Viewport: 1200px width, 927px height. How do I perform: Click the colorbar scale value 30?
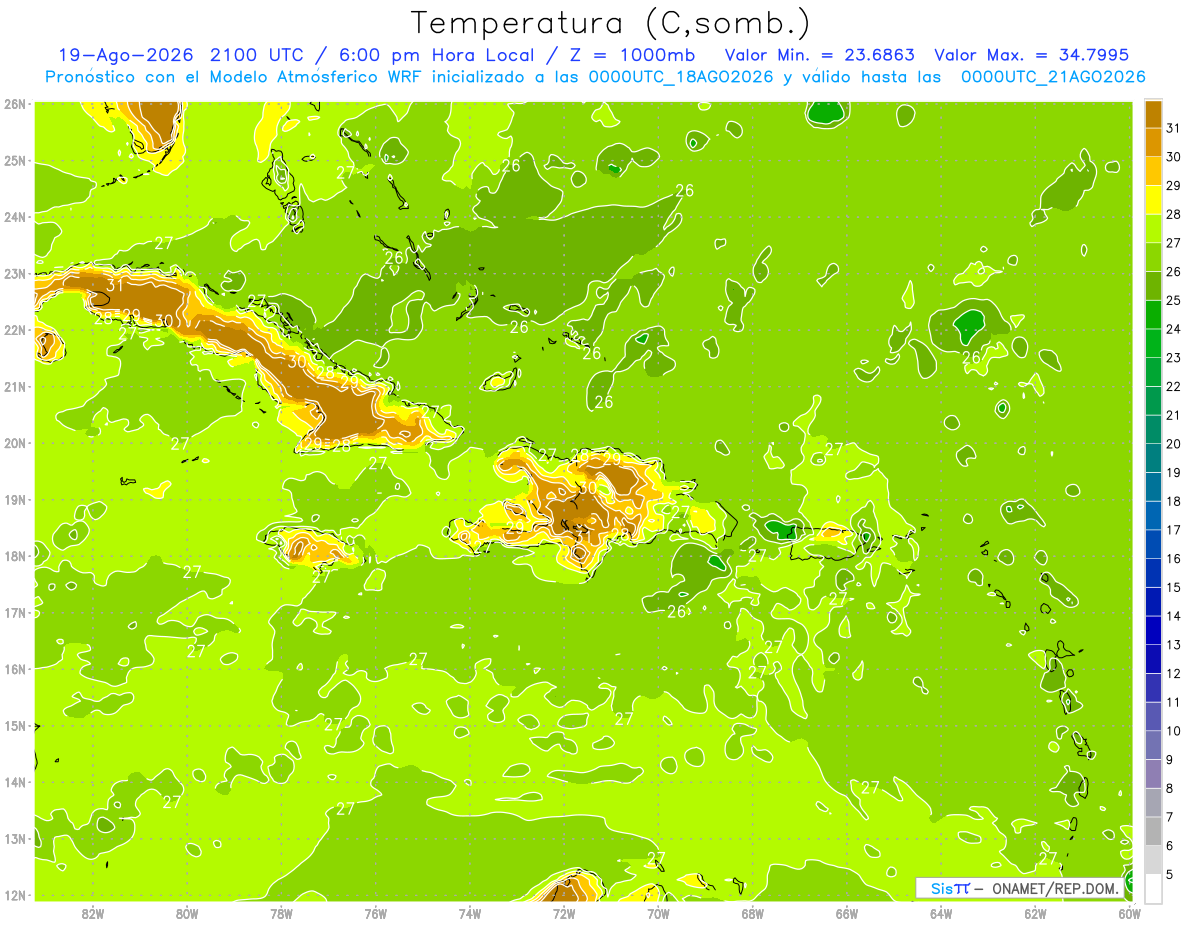click(1174, 157)
